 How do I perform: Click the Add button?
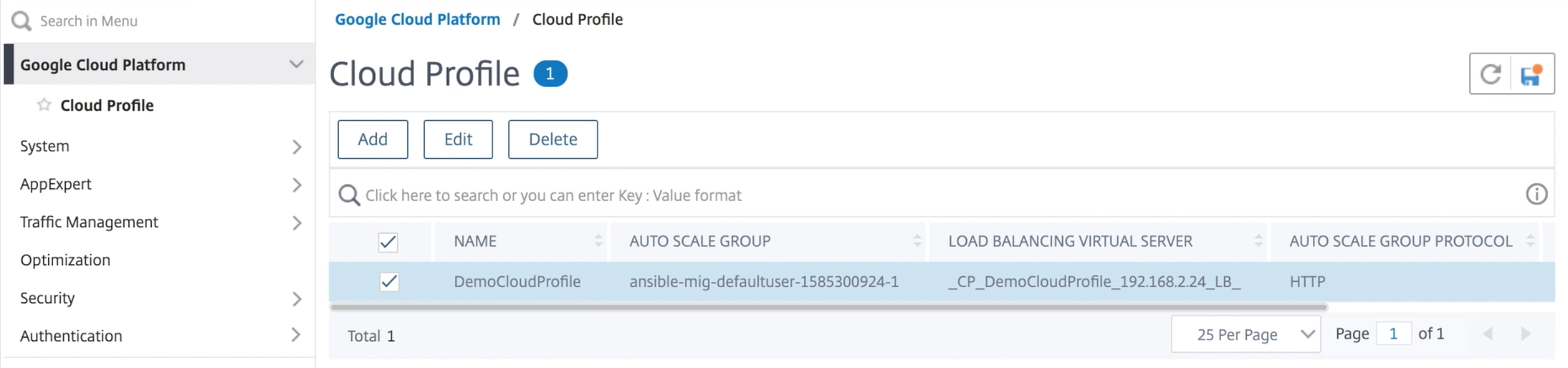tap(372, 139)
